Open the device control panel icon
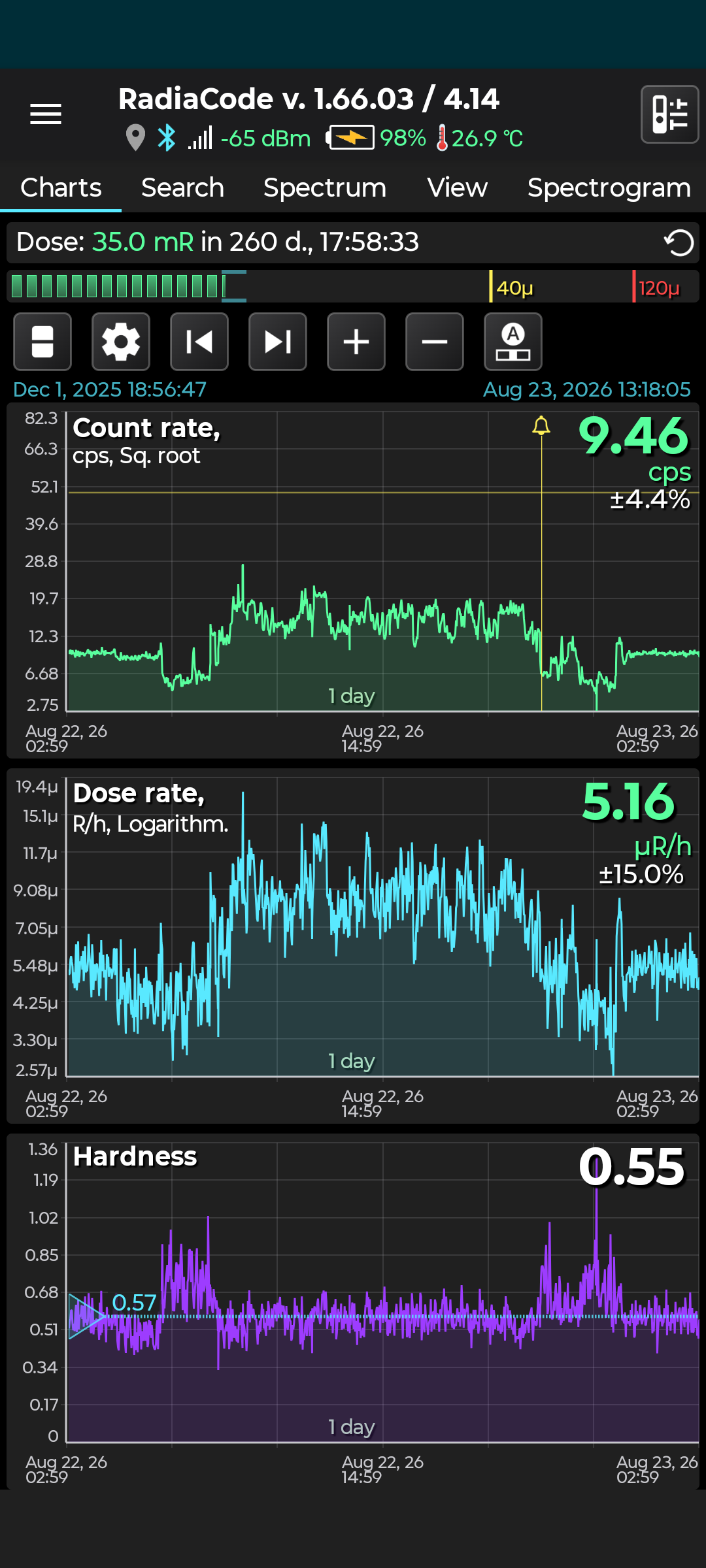The image size is (706, 1568). click(x=670, y=114)
